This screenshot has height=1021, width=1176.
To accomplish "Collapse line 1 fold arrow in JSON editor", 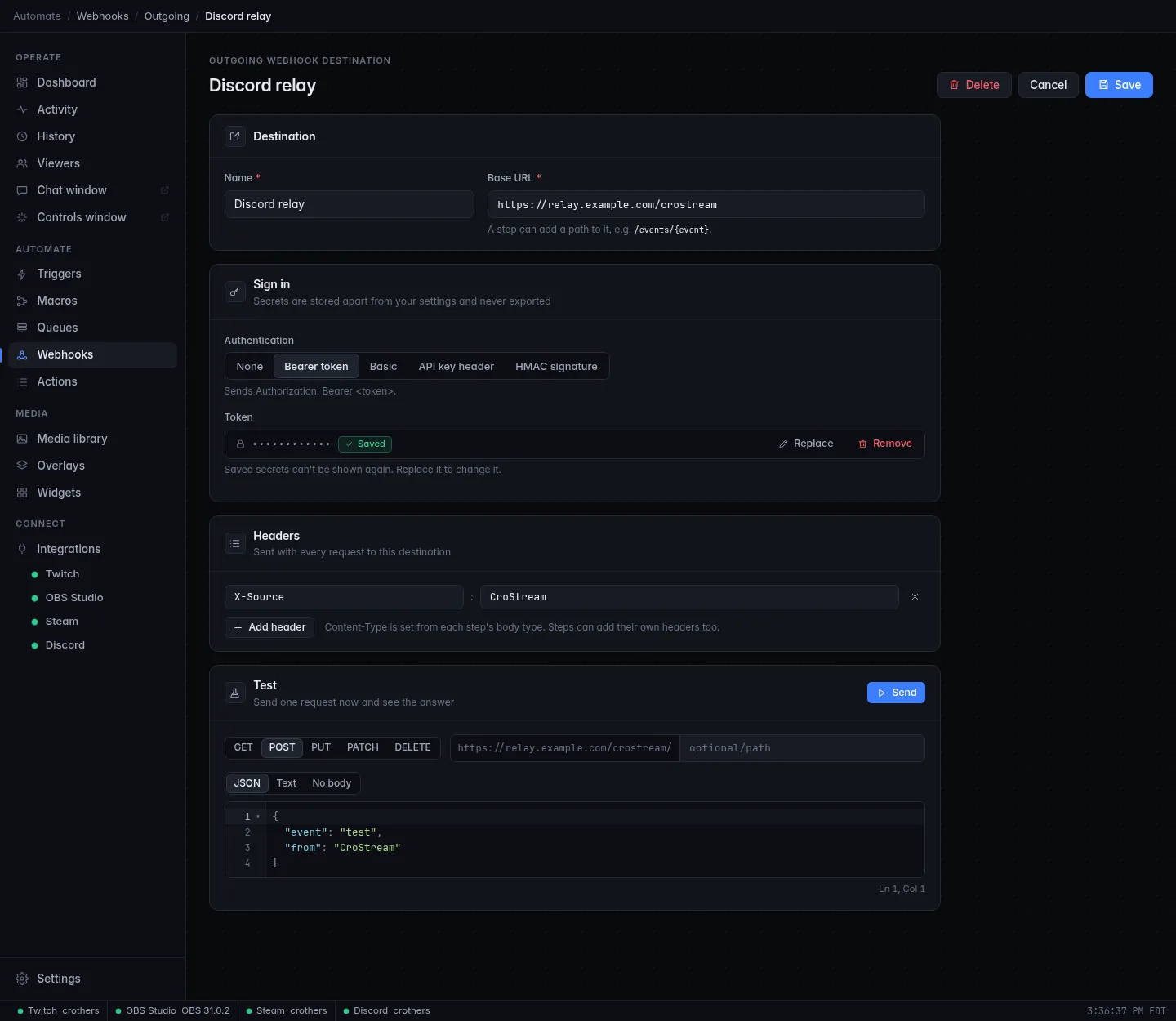I will tap(258, 817).
